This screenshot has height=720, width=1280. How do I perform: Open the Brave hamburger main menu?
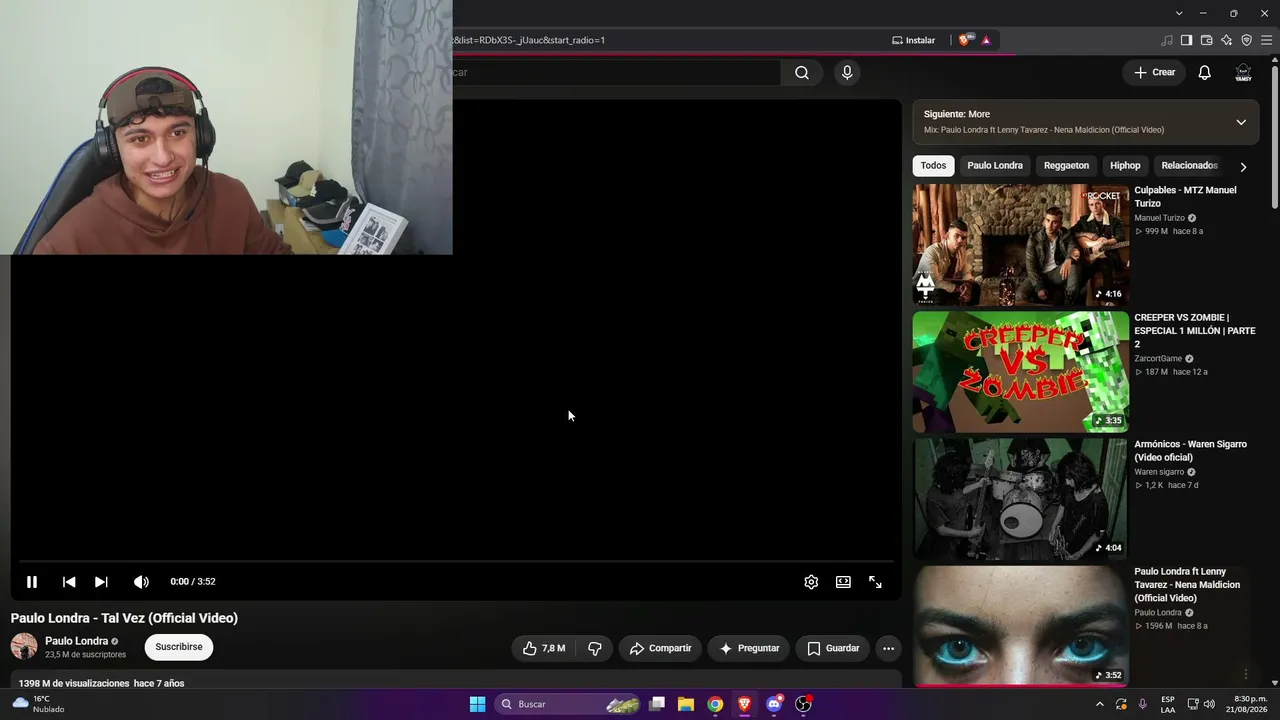1265,40
